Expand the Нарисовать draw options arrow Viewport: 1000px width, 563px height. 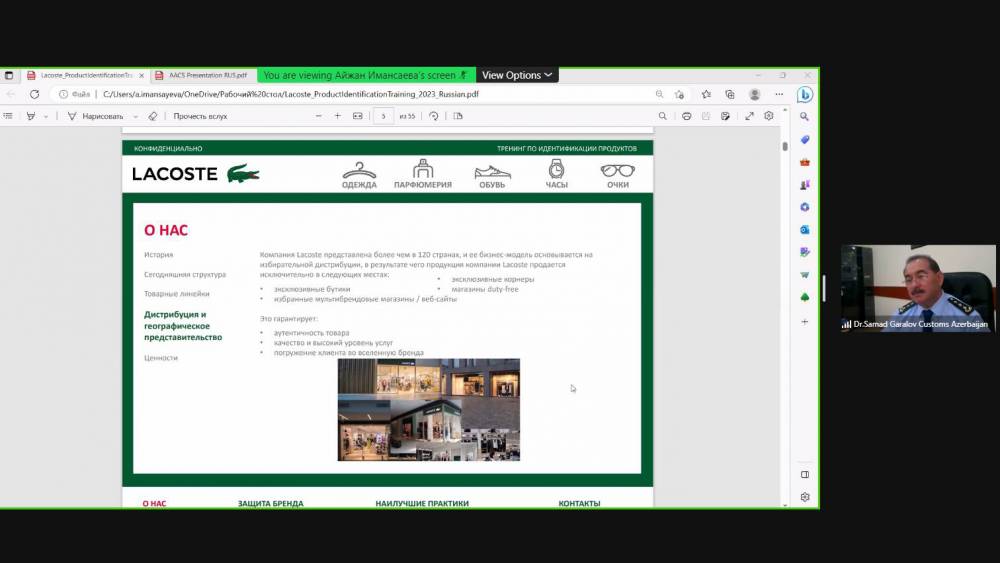[135, 117]
